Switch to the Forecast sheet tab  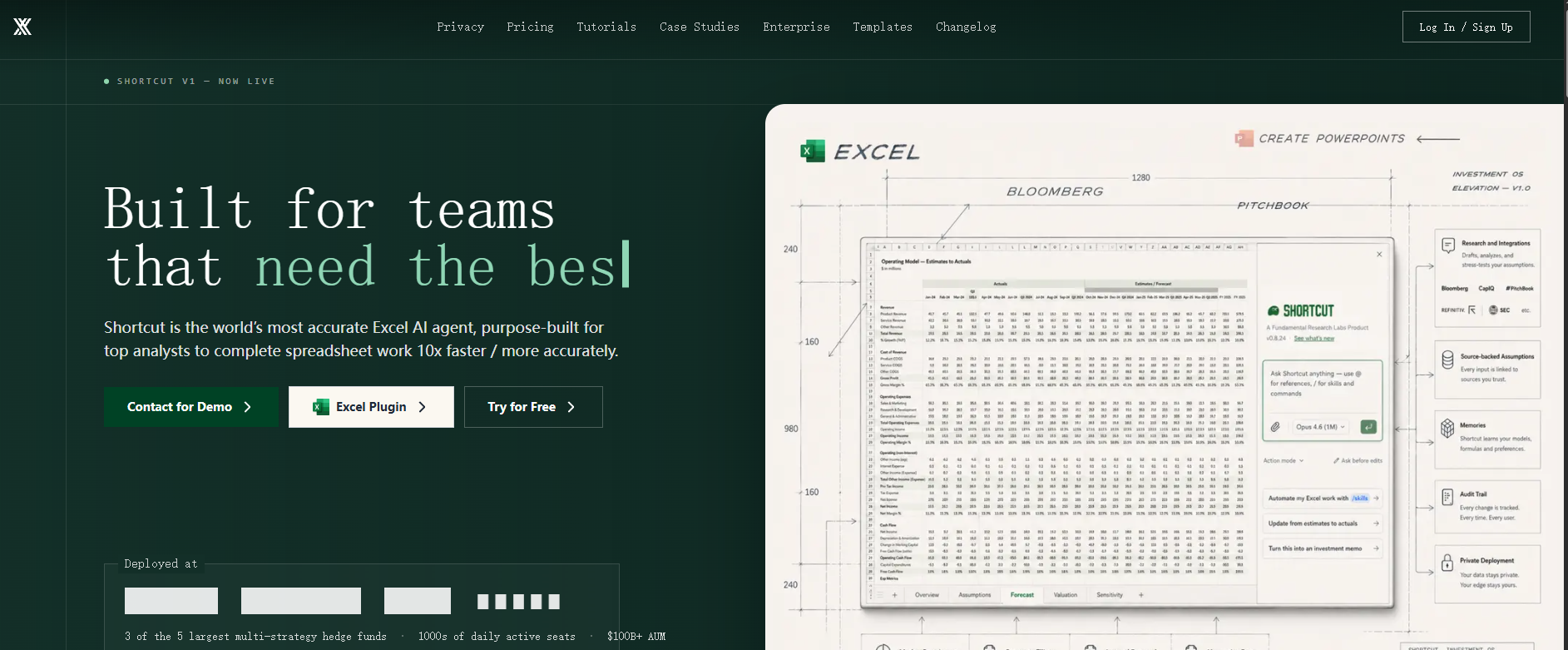(x=1021, y=595)
